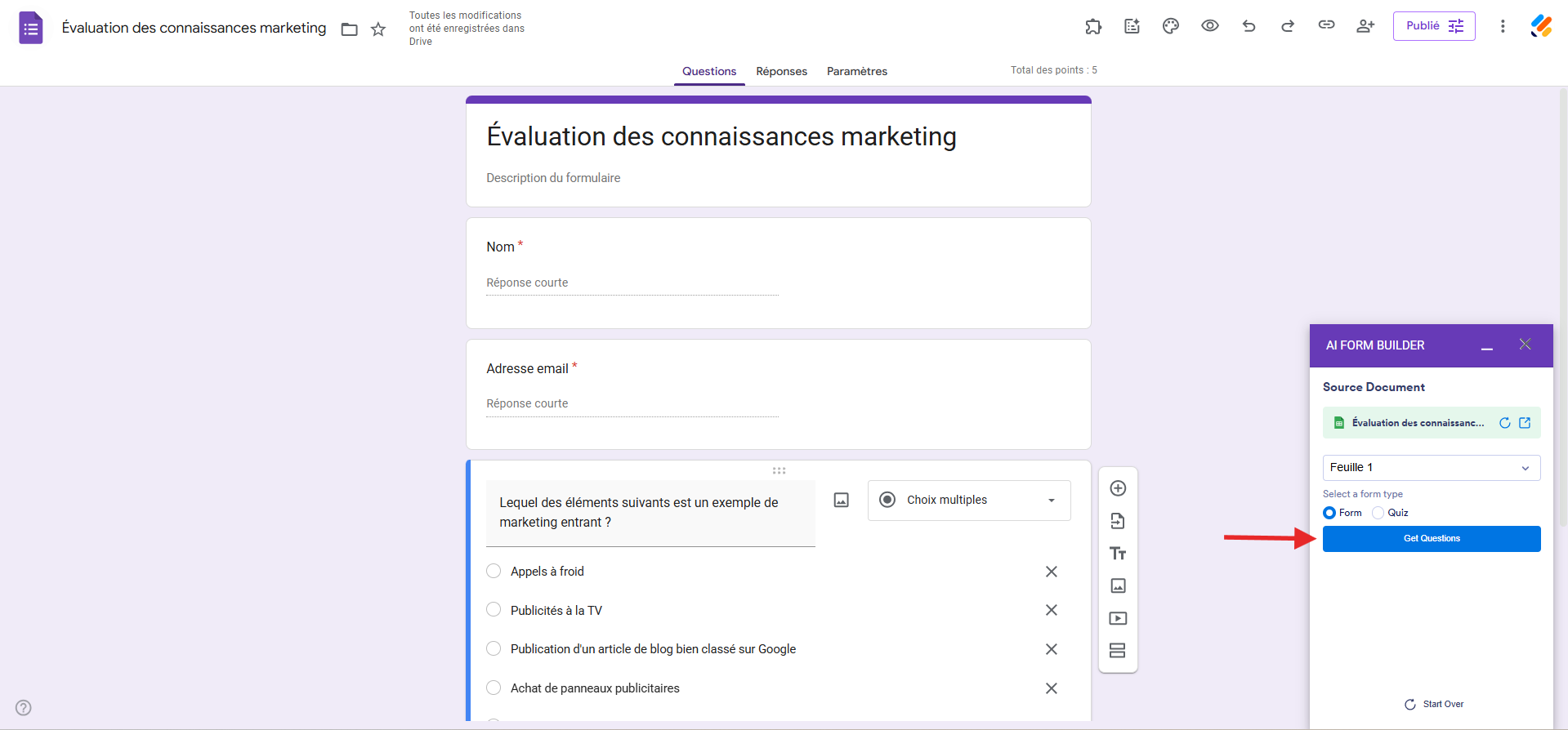Viewport: 1568px width, 730px height.
Task: Open source document in new tab icon
Action: 1525,423
